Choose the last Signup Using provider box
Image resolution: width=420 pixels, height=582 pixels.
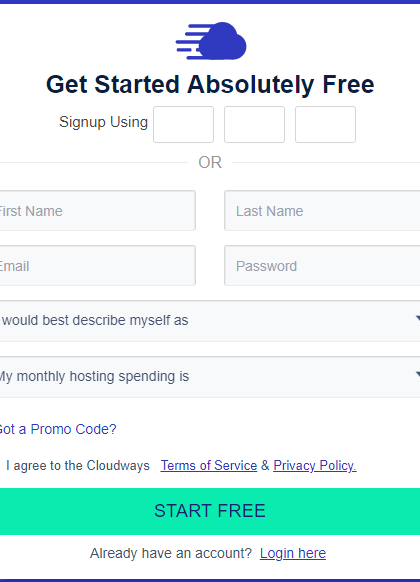click(x=325, y=124)
